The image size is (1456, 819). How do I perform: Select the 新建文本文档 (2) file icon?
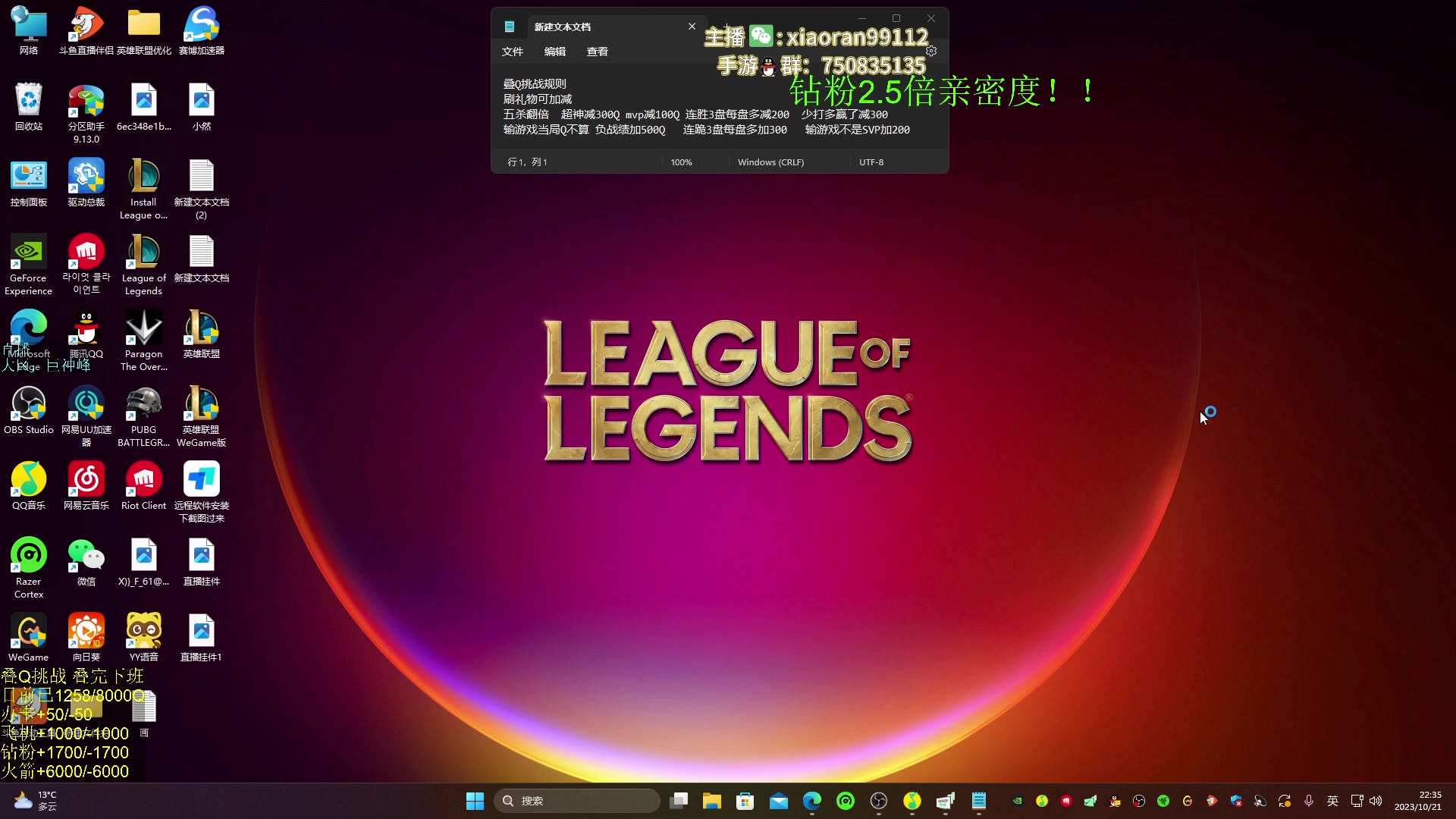coord(202,189)
